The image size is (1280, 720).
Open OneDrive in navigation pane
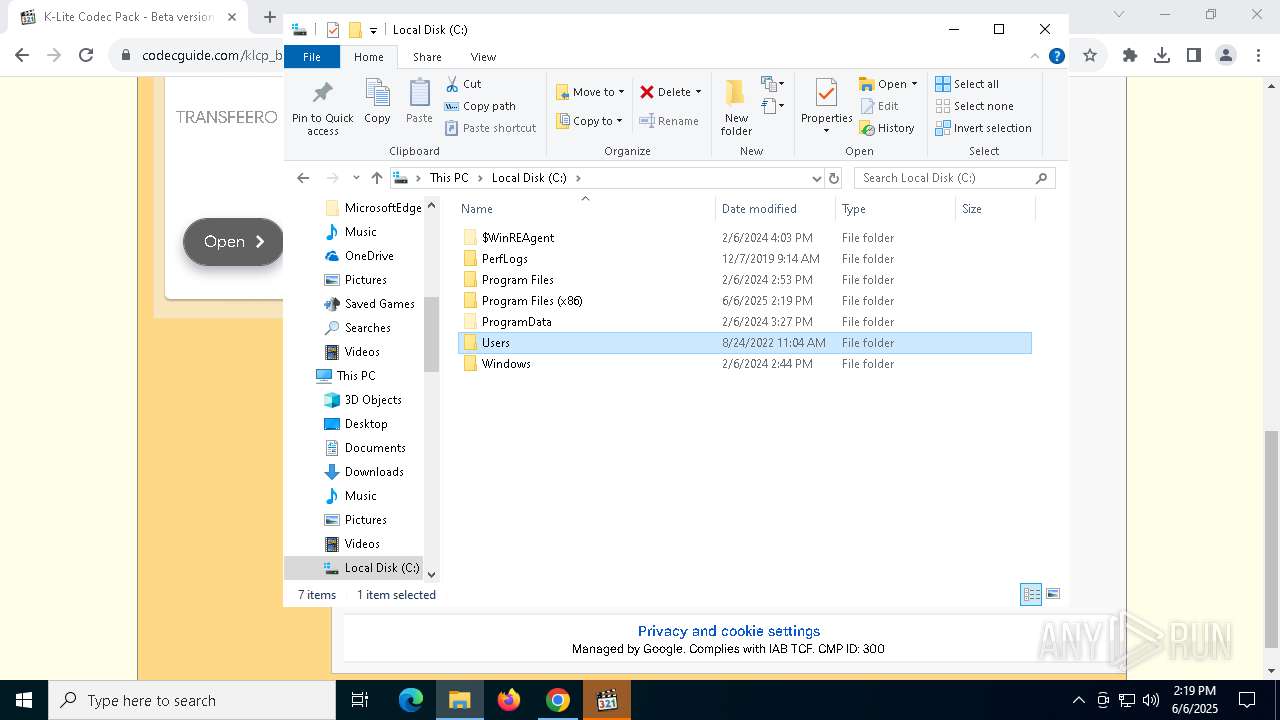(x=369, y=256)
